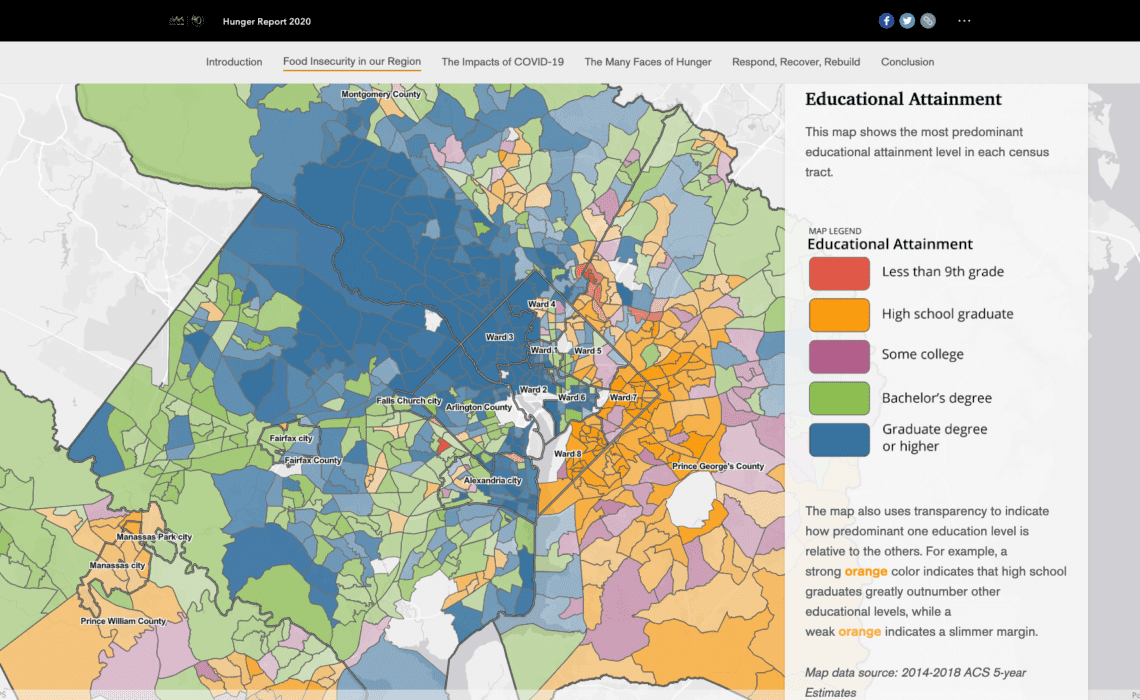Click the blue Graduate degree legend chip
Image resolution: width=1140 pixels, height=700 pixels.
click(x=839, y=438)
